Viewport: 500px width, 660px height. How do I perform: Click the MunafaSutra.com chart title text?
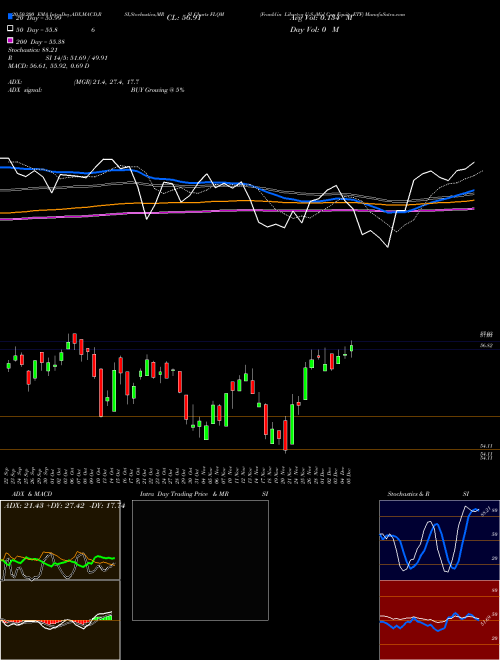point(384,14)
